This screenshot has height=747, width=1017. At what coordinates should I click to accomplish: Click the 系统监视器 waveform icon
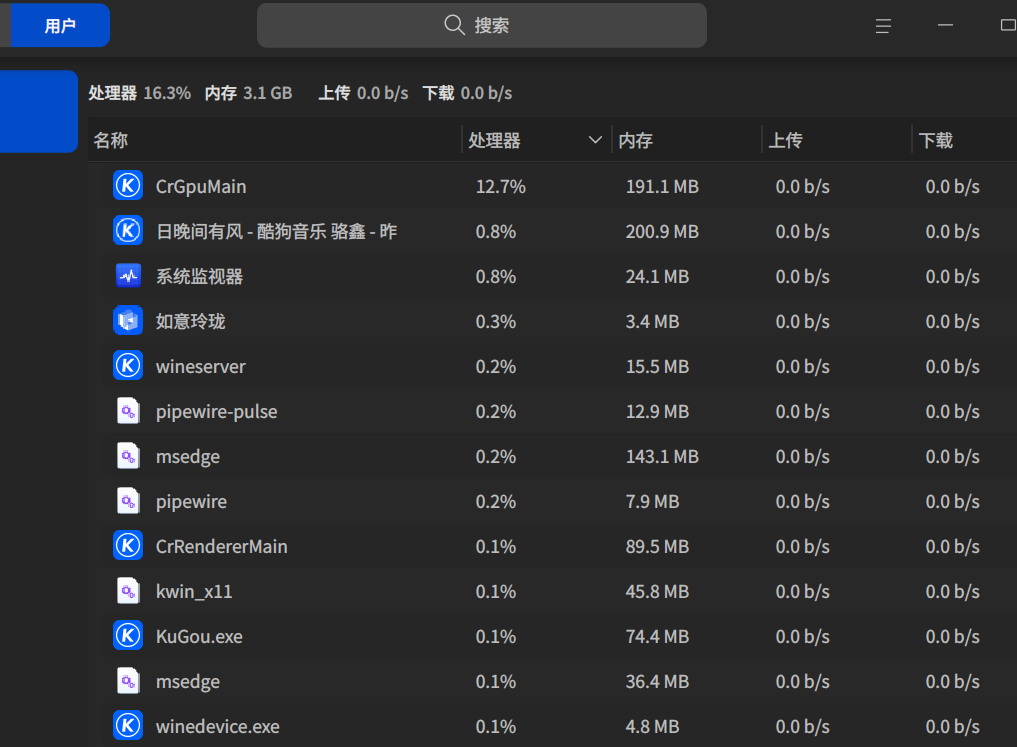pyautogui.click(x=128, y=276)
